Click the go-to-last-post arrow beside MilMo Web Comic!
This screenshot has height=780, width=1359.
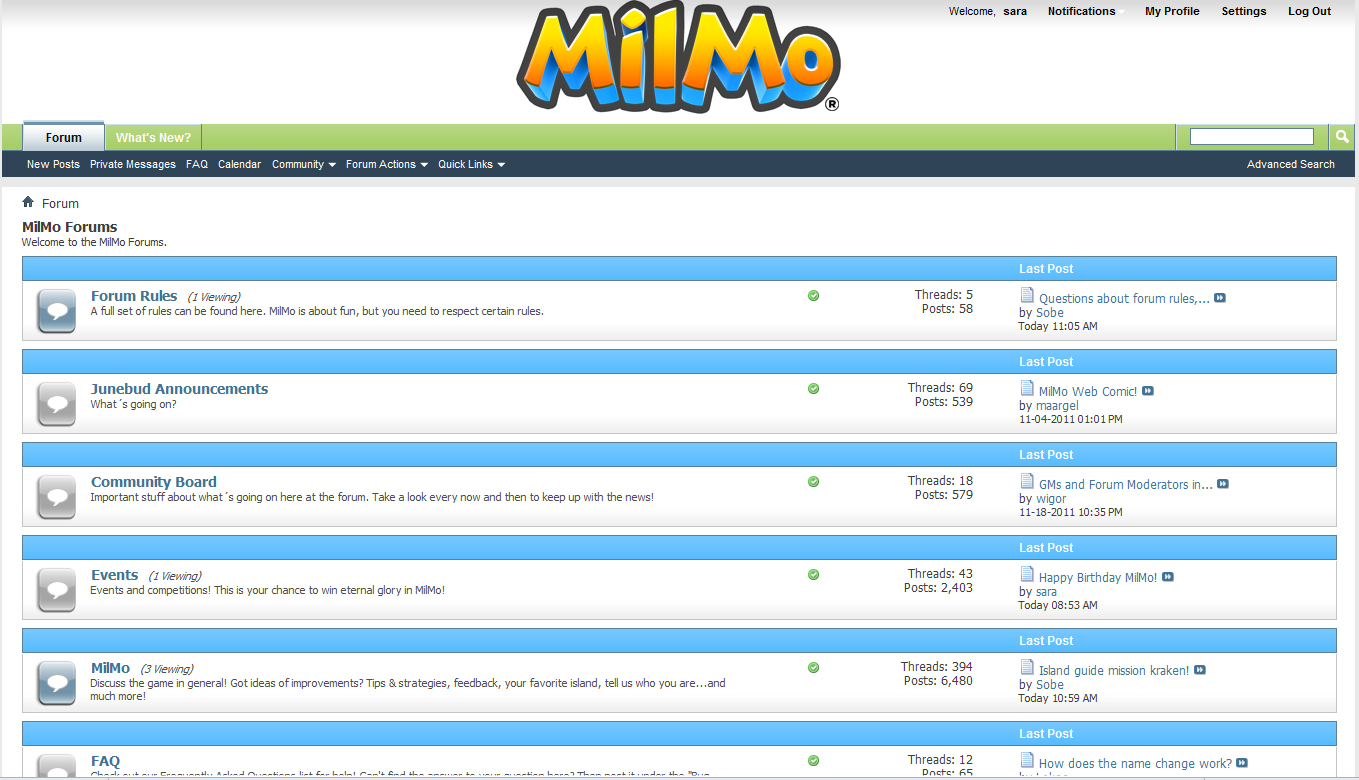tap(1147, 391)
